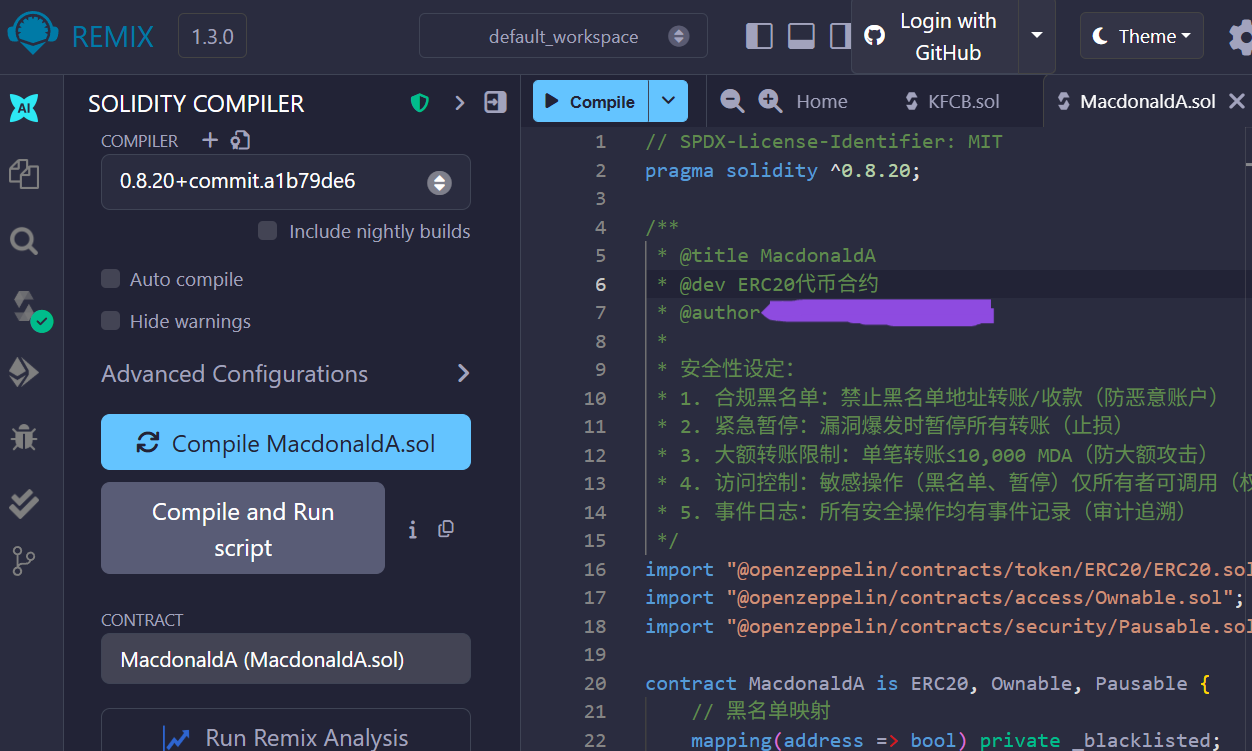Click the 1.3.0 version badge
Image resolution: width=1252 pixels, height=751 pixels.
pyautogui.click(x=212, y=36)
